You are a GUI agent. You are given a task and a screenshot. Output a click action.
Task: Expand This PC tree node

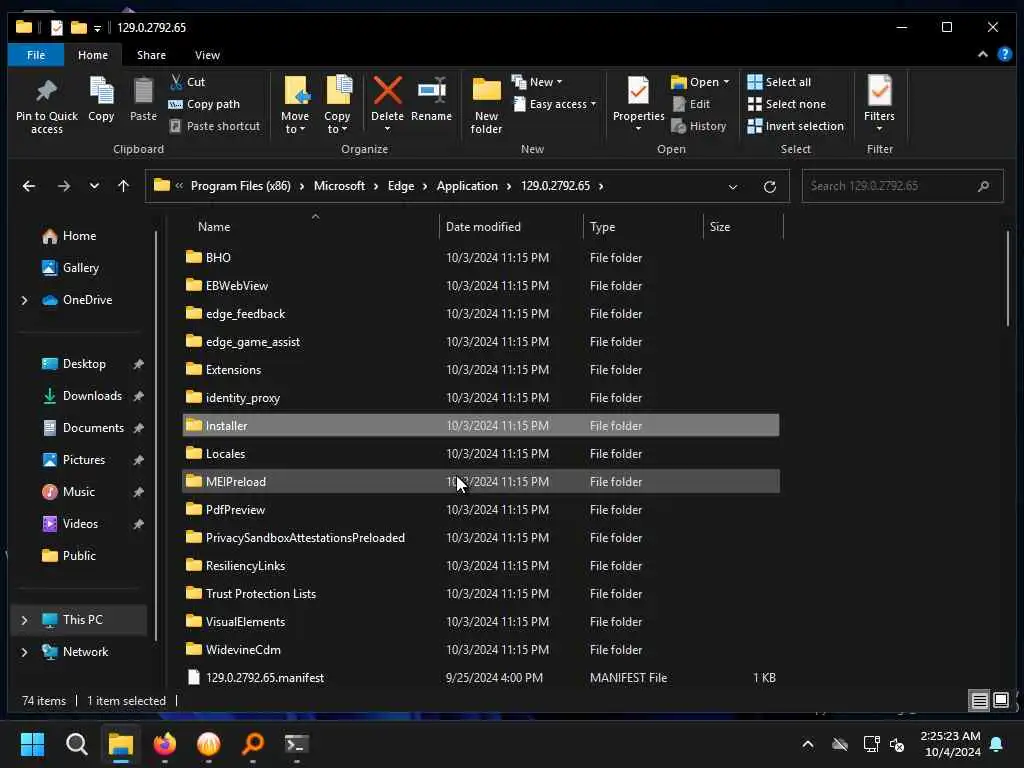(x=24, y=620)
